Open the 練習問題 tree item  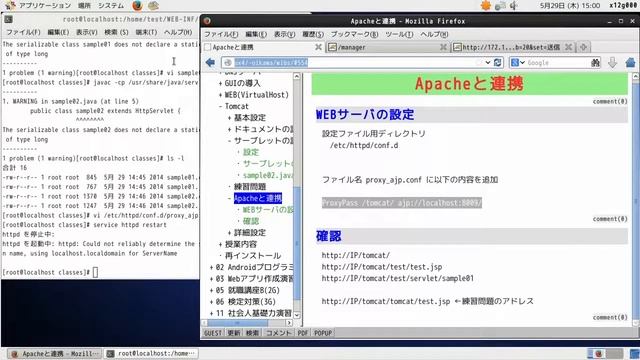coord(250,187)
